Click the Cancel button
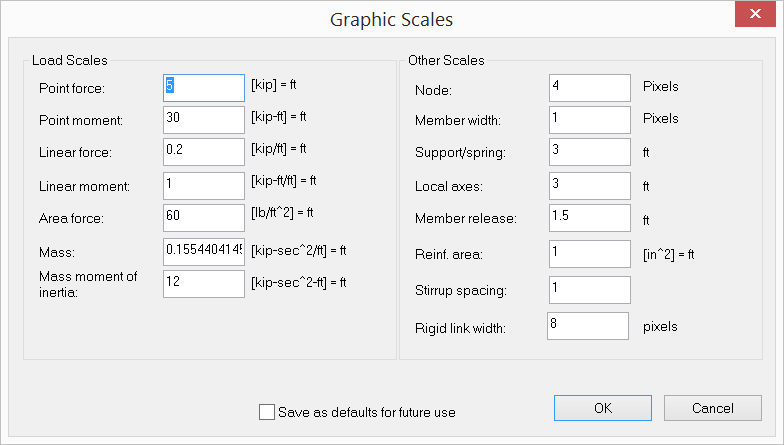Image resolution: width=784 pixels, height=445 pixels. click(x=712, y=408)
